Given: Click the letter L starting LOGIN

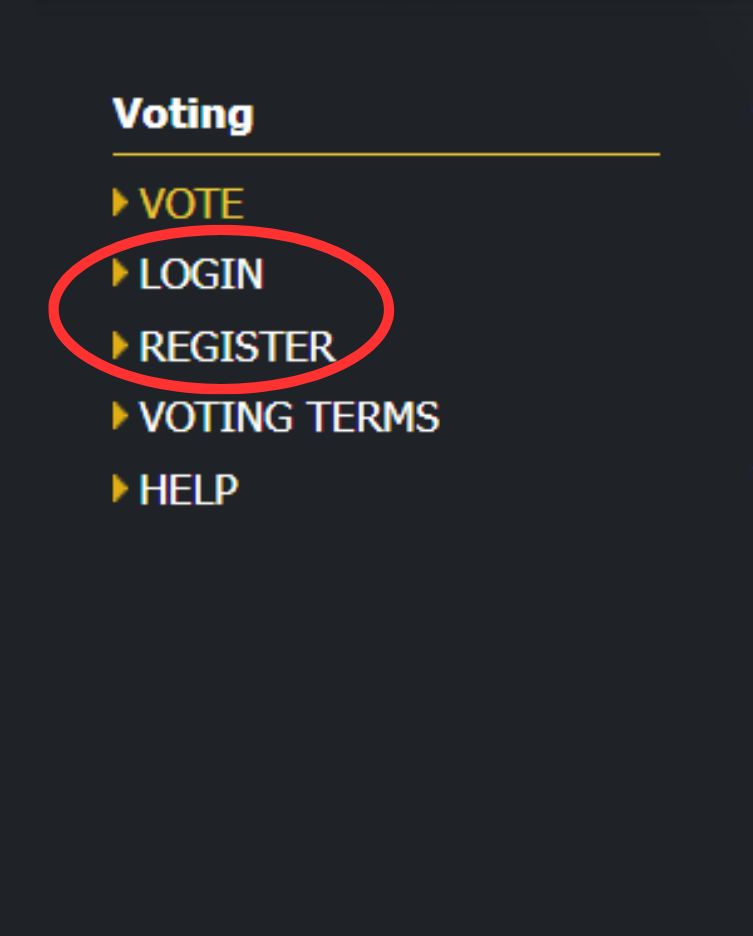Looking at the screenshot, I should (x=149, y=275).
